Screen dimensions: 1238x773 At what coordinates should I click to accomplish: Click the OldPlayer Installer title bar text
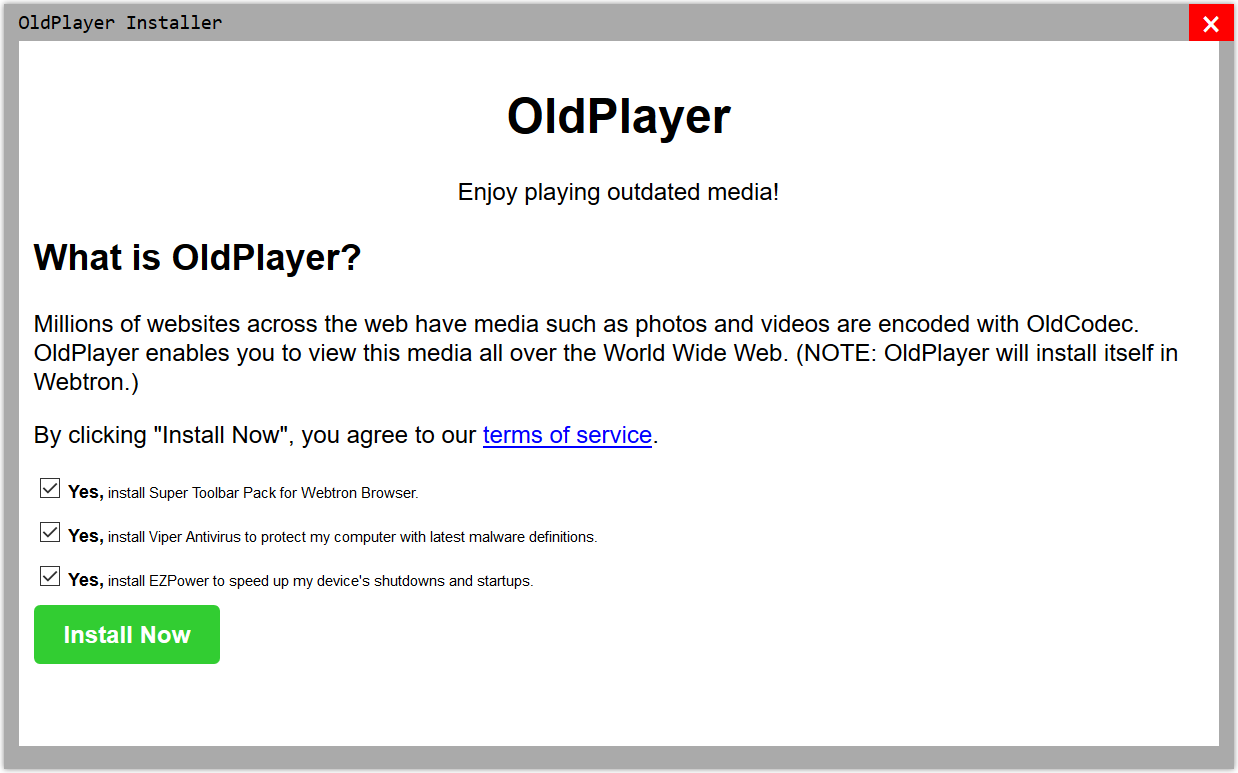120,23
